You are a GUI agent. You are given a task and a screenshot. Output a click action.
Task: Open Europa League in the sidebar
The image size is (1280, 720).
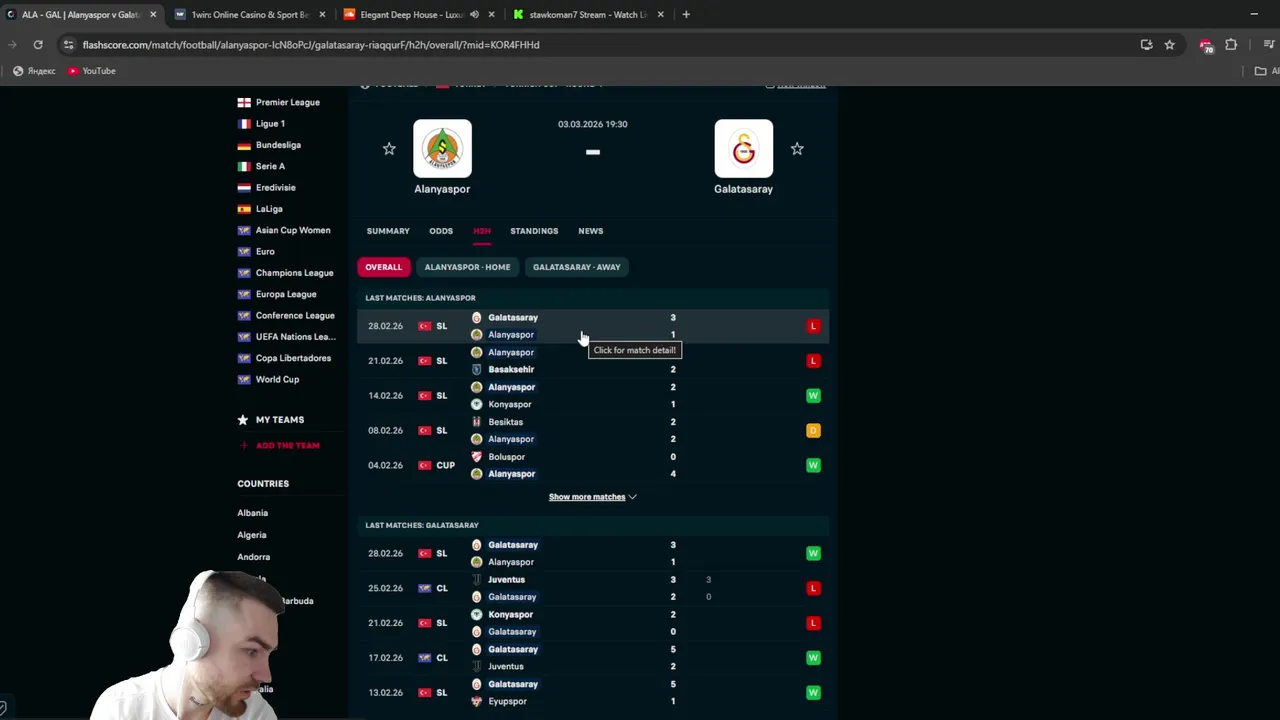coord(286,294)
